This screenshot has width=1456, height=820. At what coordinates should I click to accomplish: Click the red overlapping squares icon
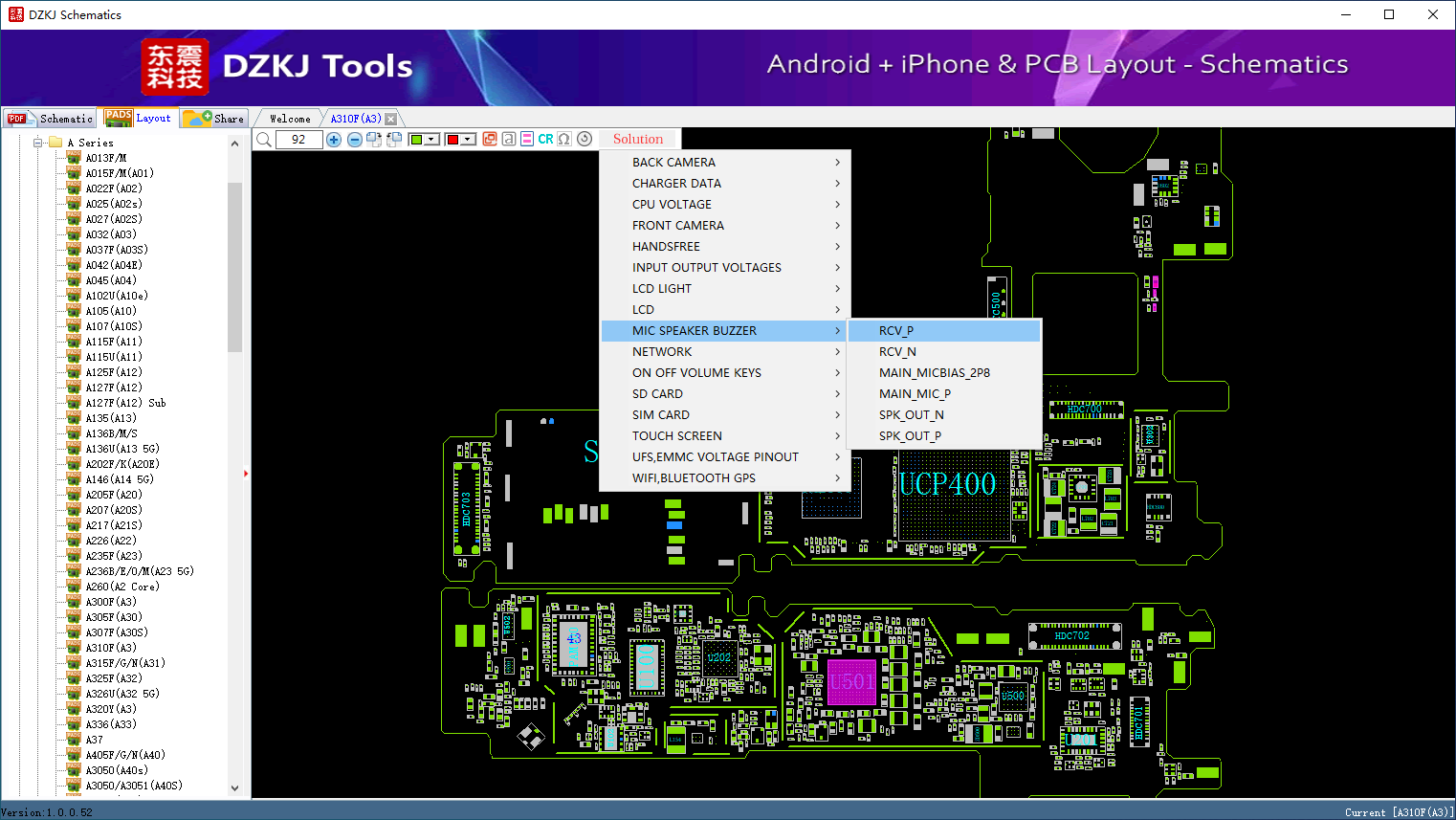(490, 140)
